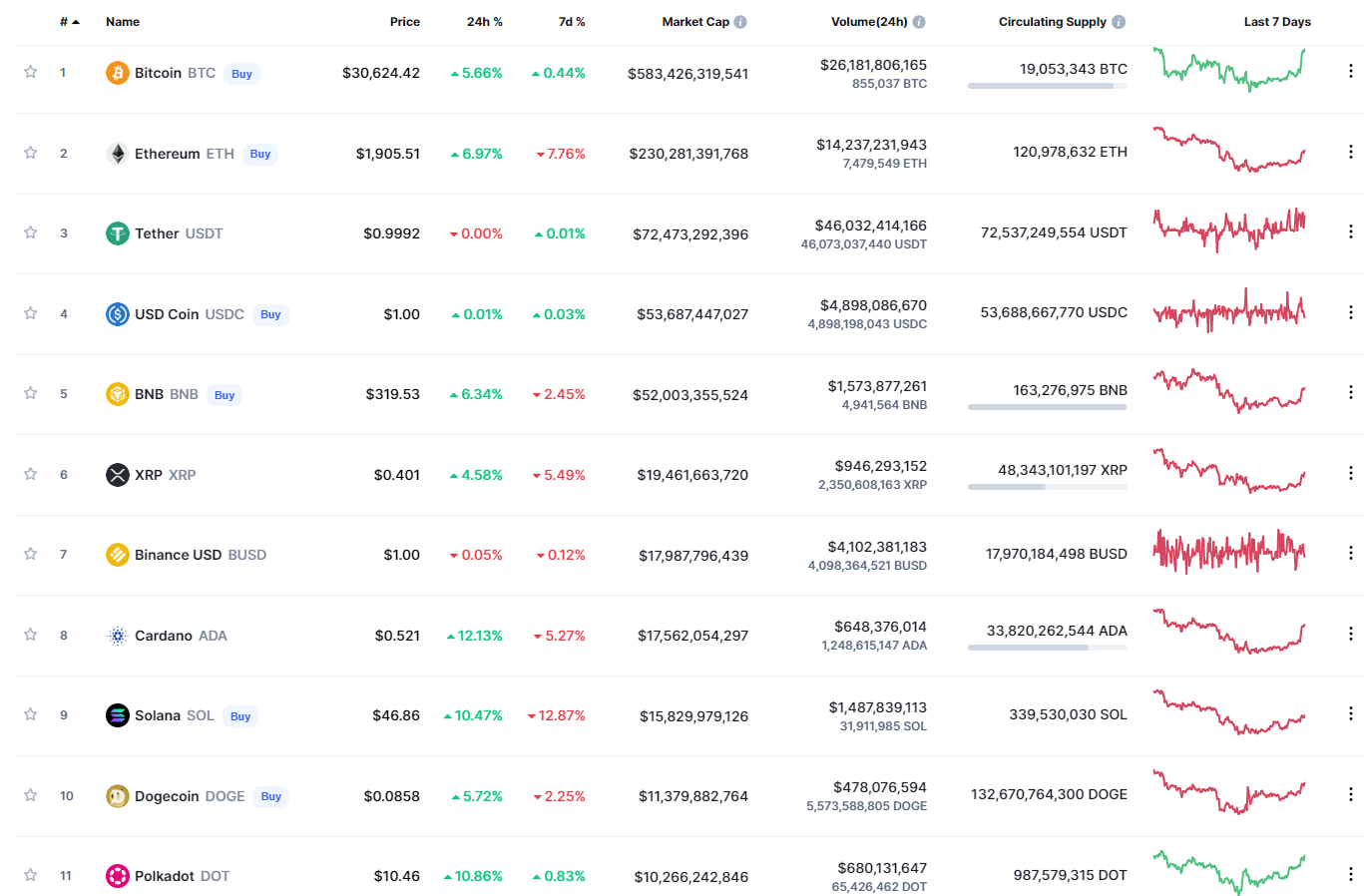Open Bitcoin's green 7-day sparkline chart
This screenshot has width=1364, height=896.
(1229, 69)
